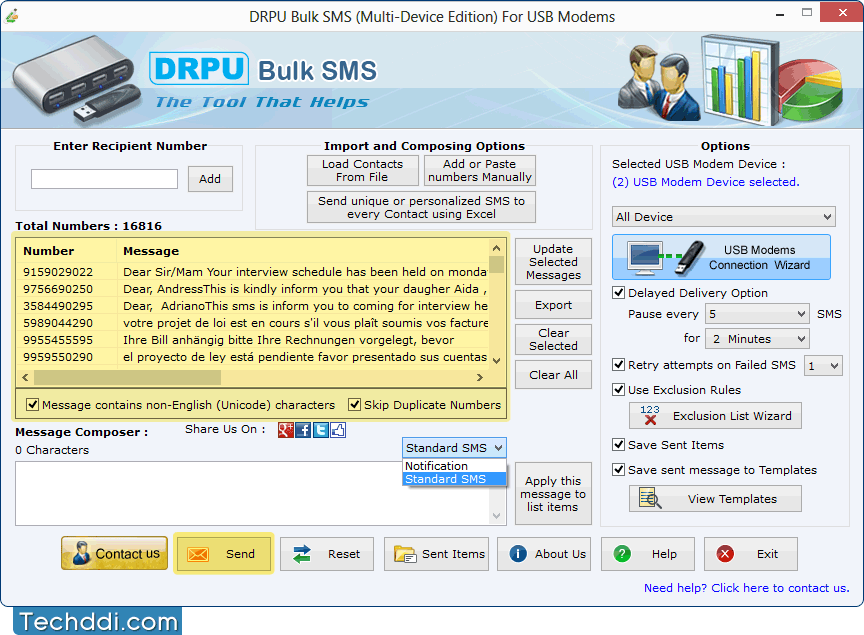This screenshot has width=864, height=635.
Task: Click the USB modem computer icon
Action: (645, 258)
